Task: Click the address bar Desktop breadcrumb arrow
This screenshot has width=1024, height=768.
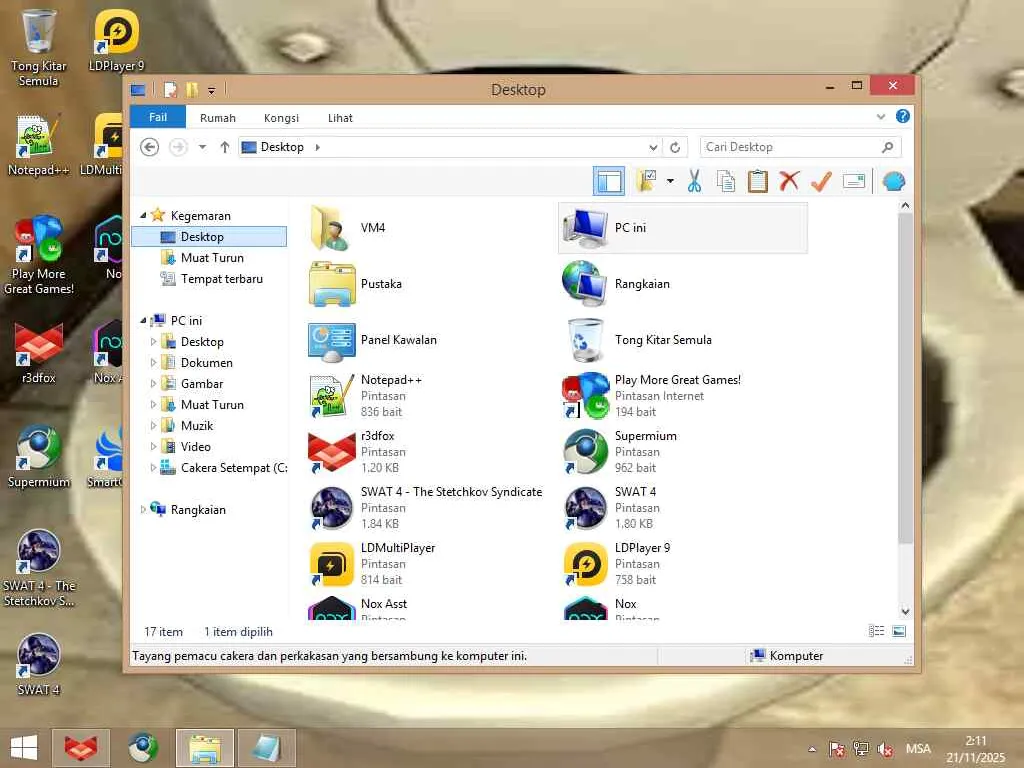Action: coord(317,147)
